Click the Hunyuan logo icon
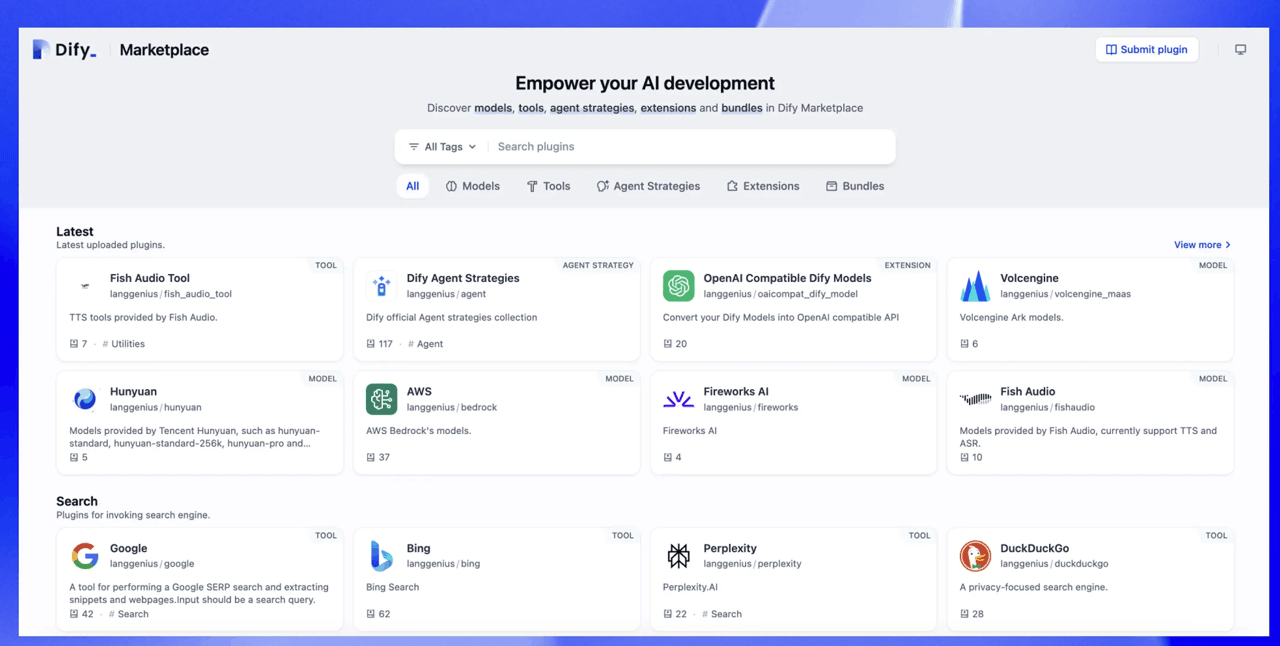Viewport: 1280px width, 646px height. click(85, 399)
